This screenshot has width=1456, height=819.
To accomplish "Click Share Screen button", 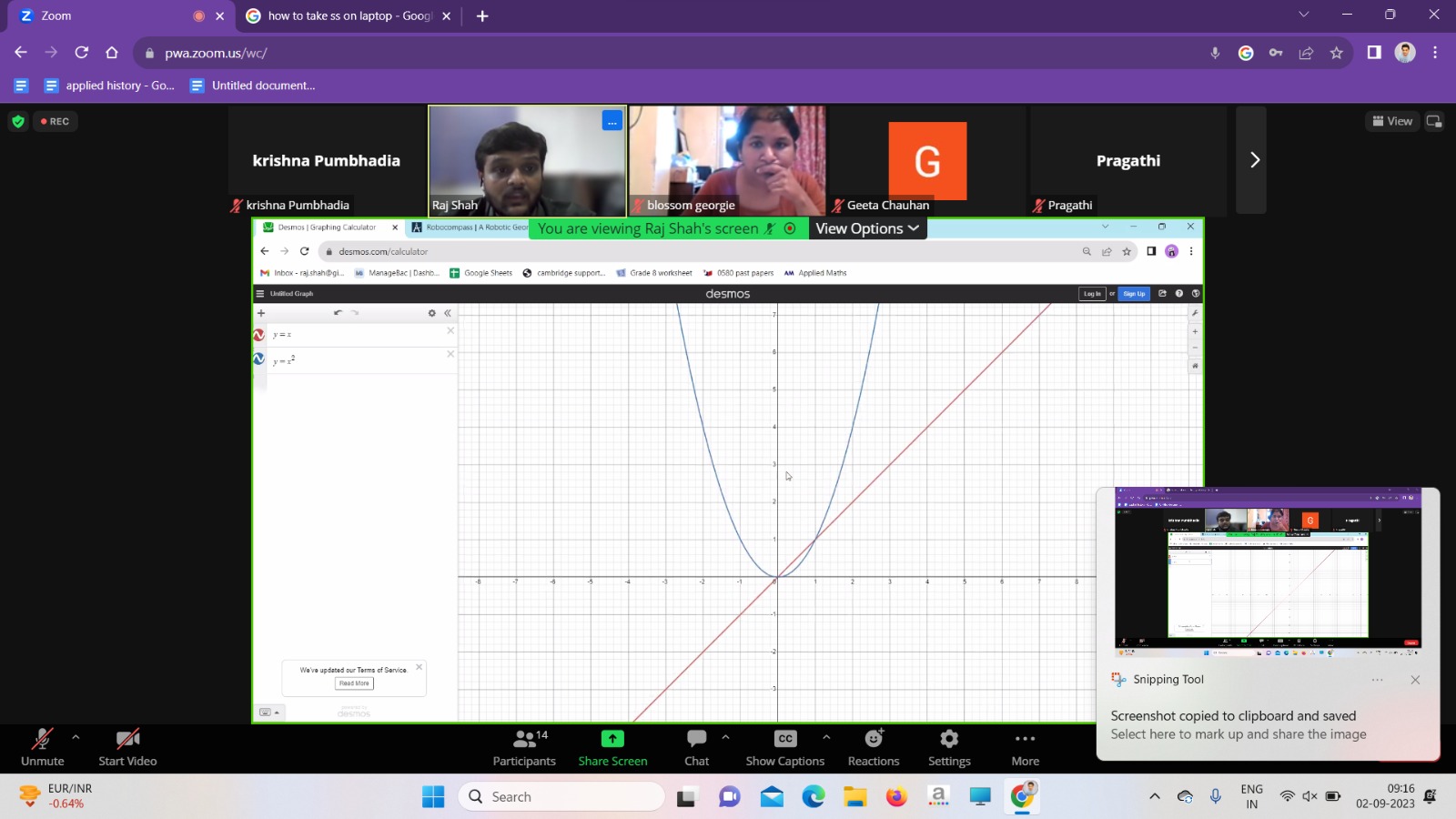I will click(612, 747).
